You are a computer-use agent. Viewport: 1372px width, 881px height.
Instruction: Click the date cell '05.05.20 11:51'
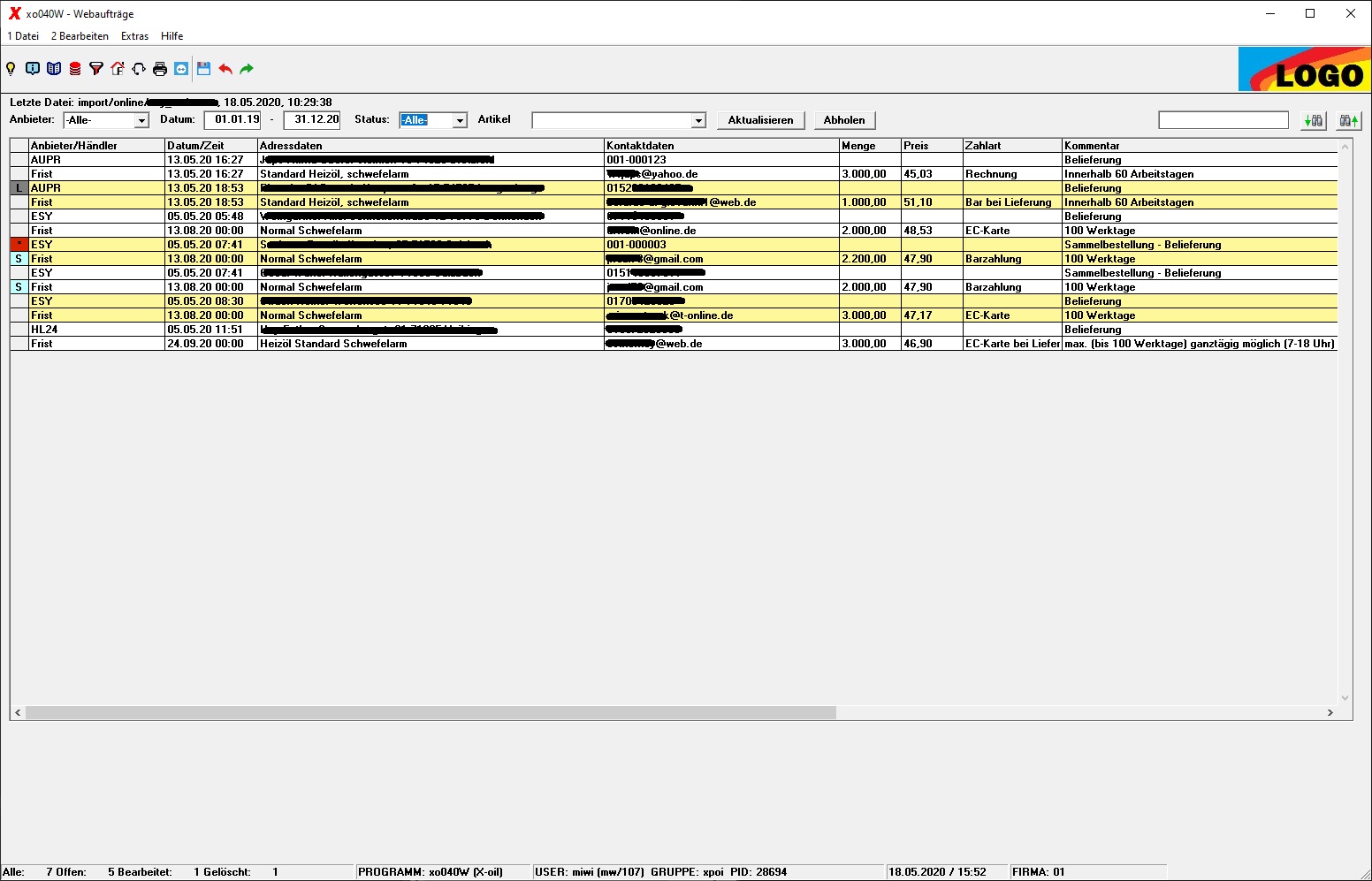[x=211, y=330]
